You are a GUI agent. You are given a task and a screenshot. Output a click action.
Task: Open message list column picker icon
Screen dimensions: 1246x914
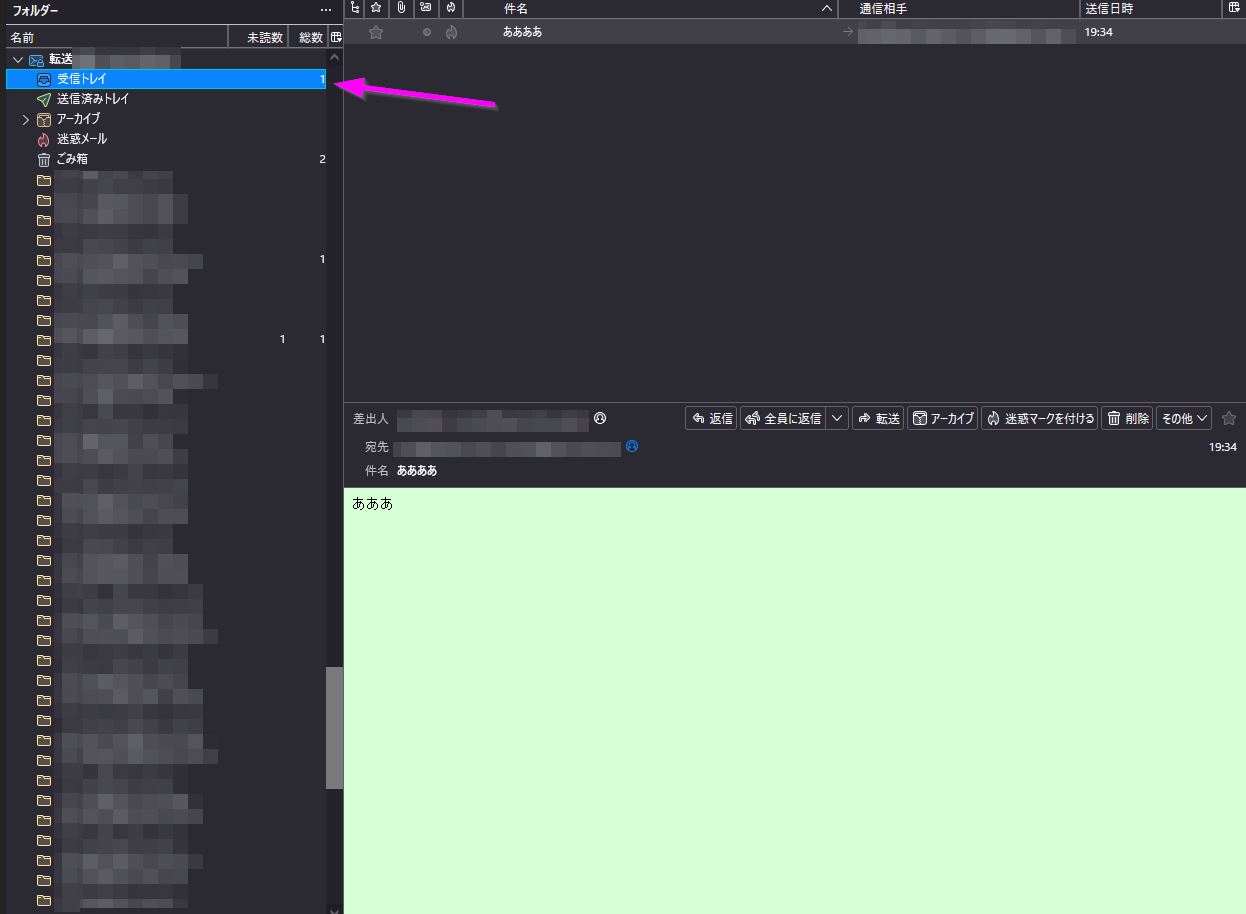pos(1233,8)
